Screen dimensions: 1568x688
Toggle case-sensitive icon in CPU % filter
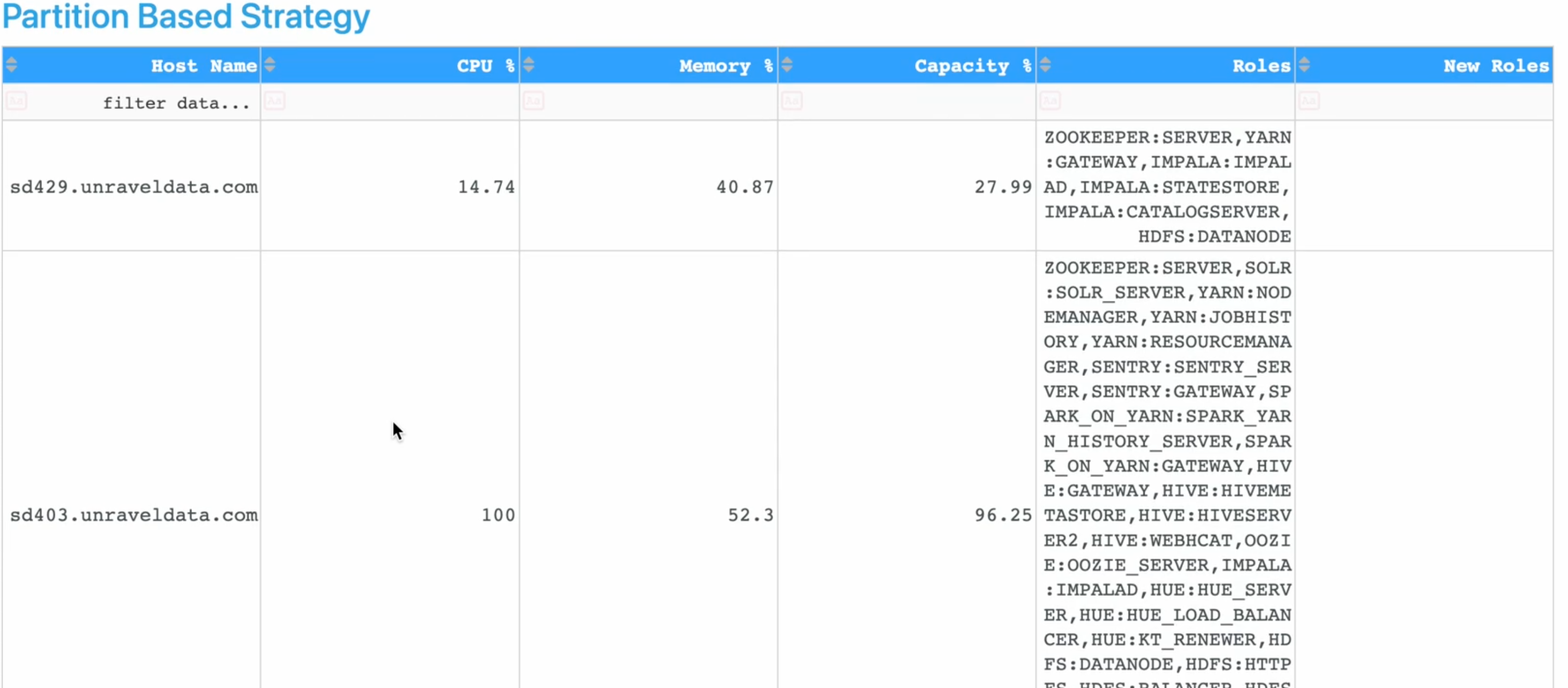tap(274, 100)
